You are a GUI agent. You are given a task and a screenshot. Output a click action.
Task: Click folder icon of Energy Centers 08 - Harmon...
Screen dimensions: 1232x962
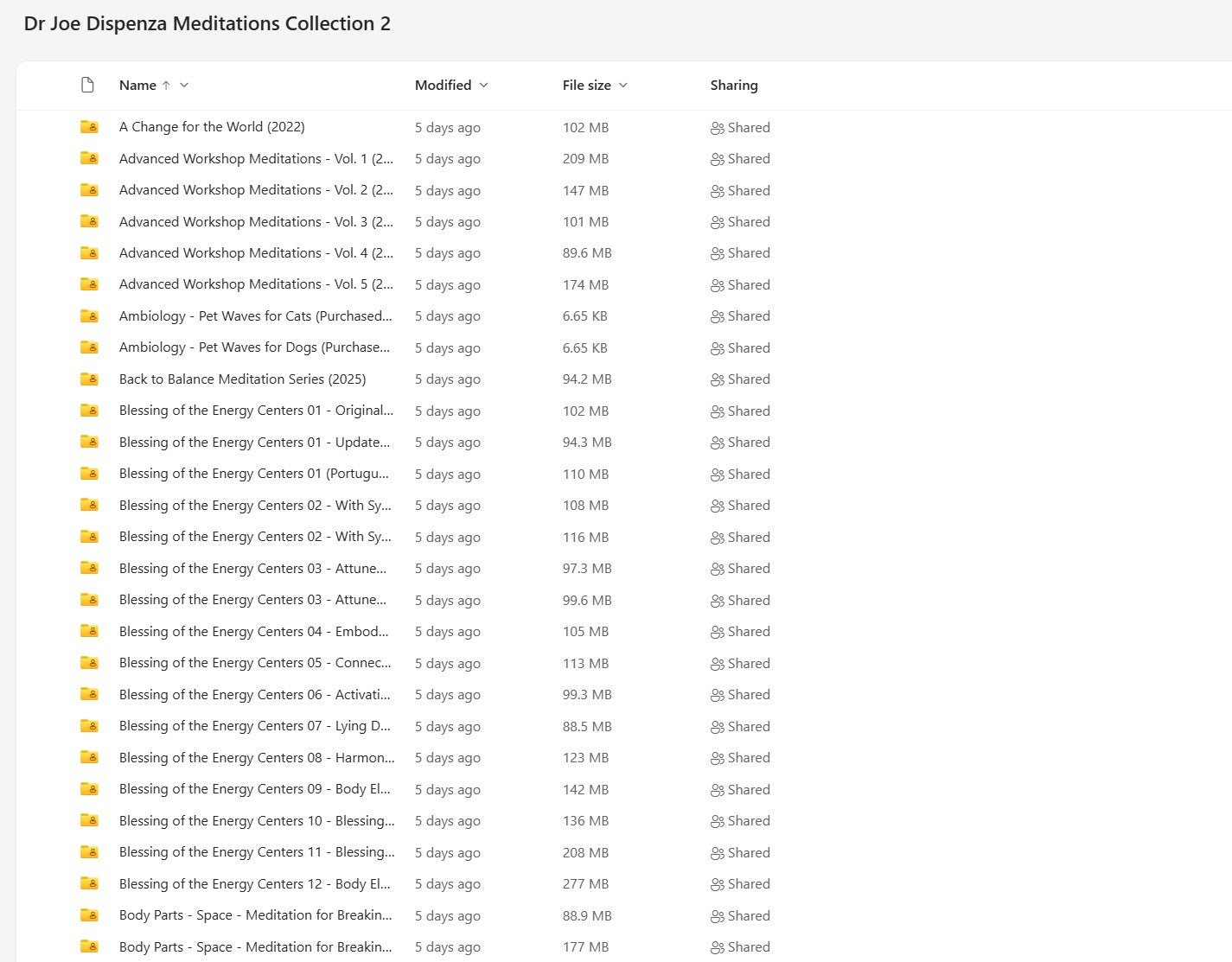(x=89, y=758)
